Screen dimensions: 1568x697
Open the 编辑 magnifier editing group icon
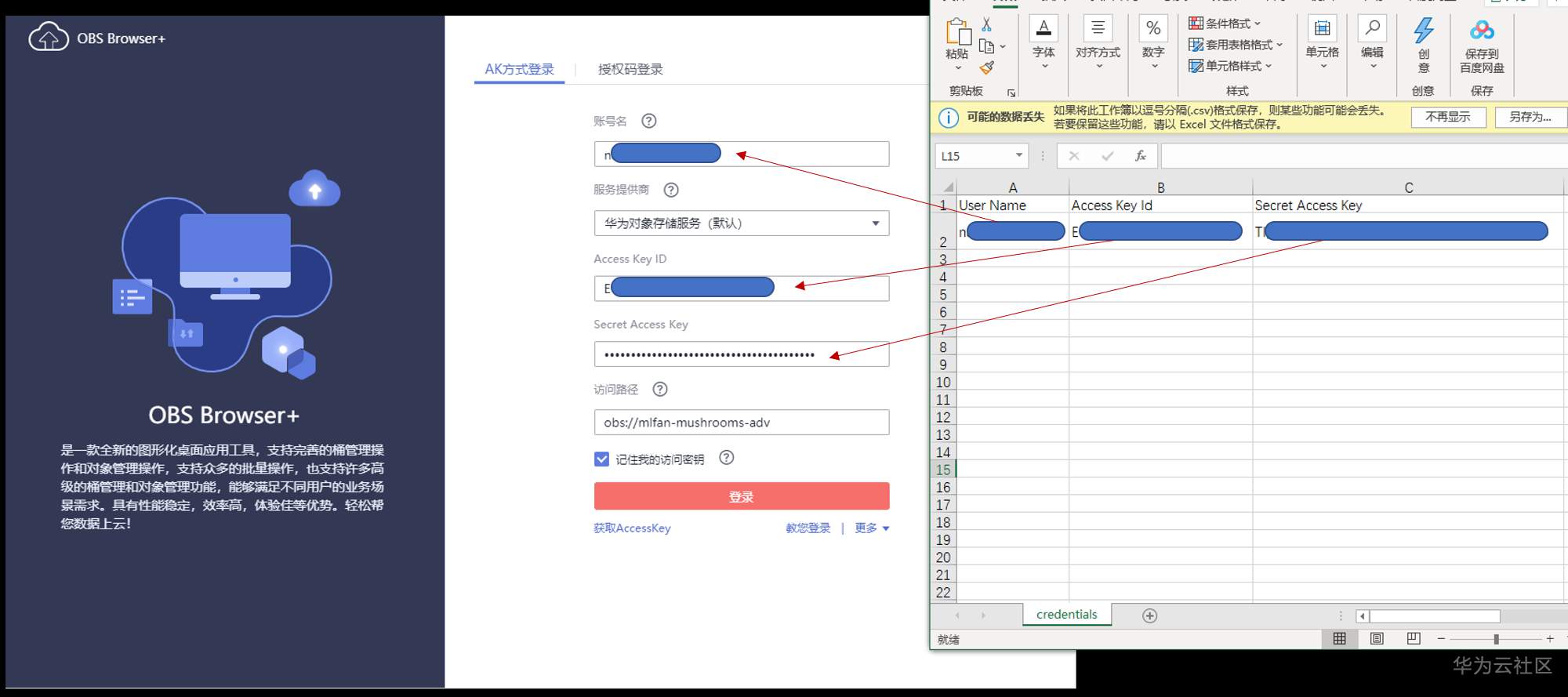(1372, 28)
